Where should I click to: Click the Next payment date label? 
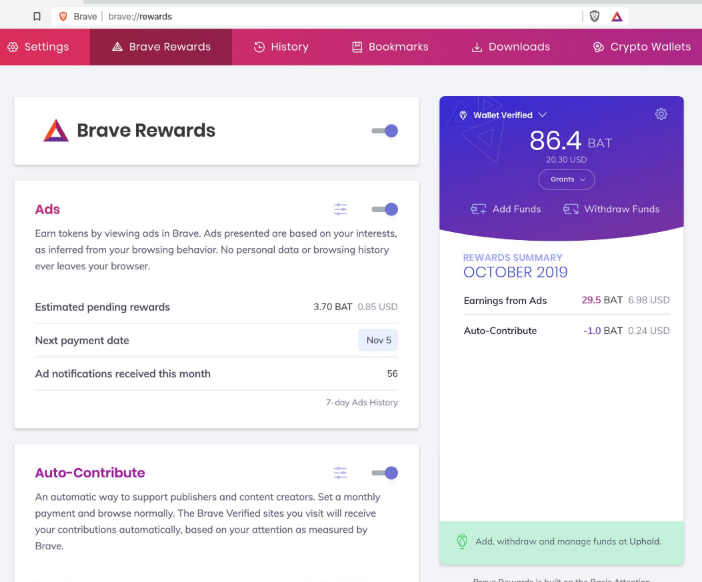[x=82, y=340]
